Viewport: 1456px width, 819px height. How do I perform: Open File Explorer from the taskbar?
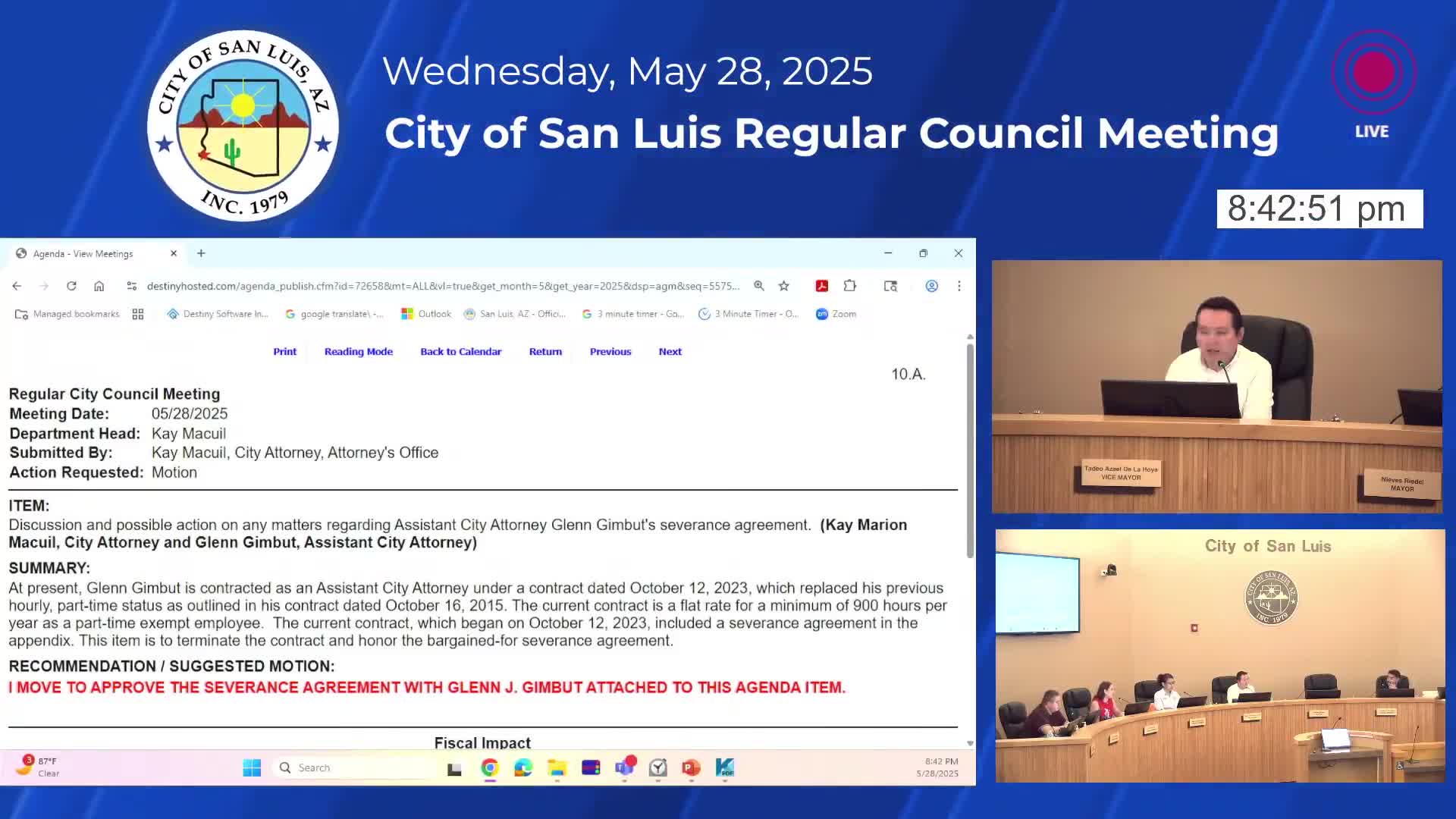[x=557, y=767]
